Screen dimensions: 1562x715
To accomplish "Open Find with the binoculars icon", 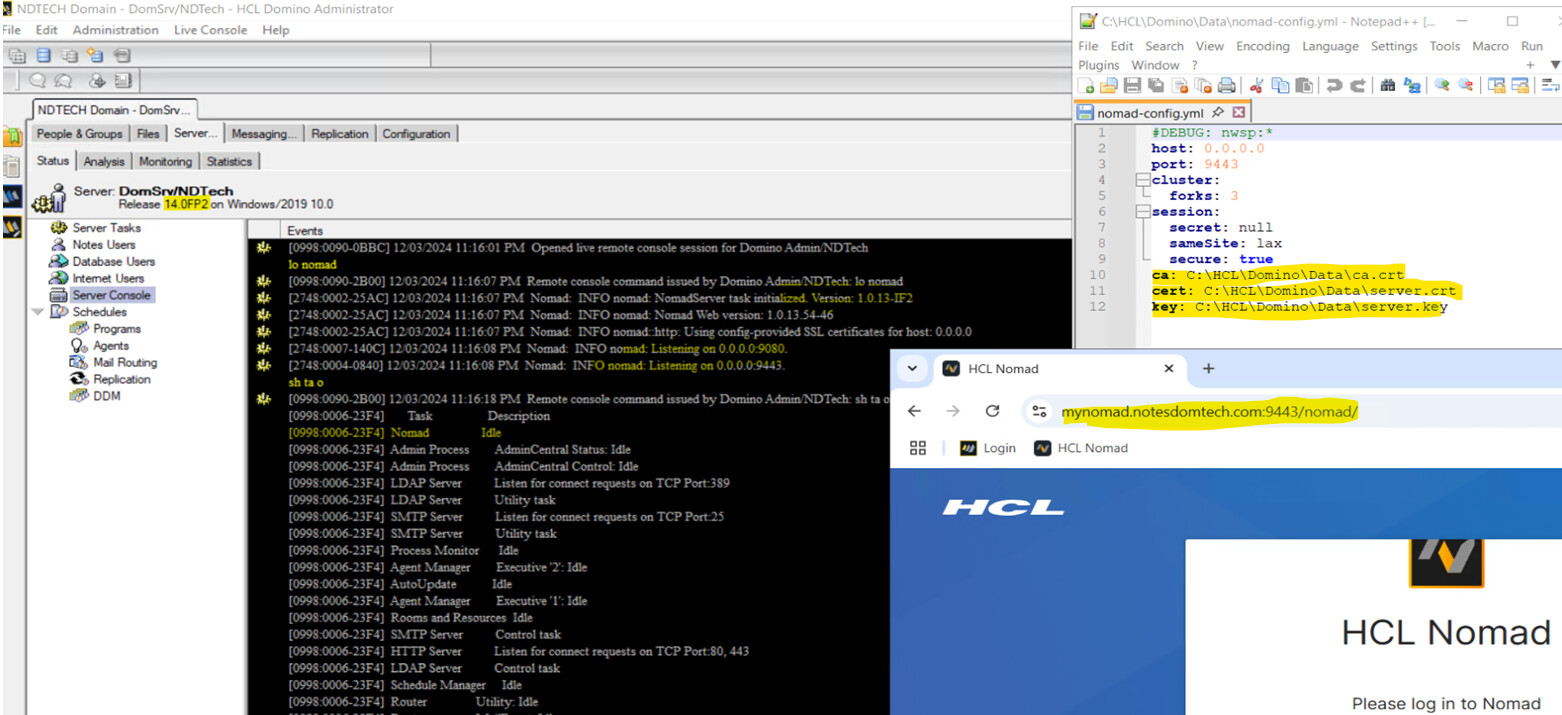I will point(1388,85).
